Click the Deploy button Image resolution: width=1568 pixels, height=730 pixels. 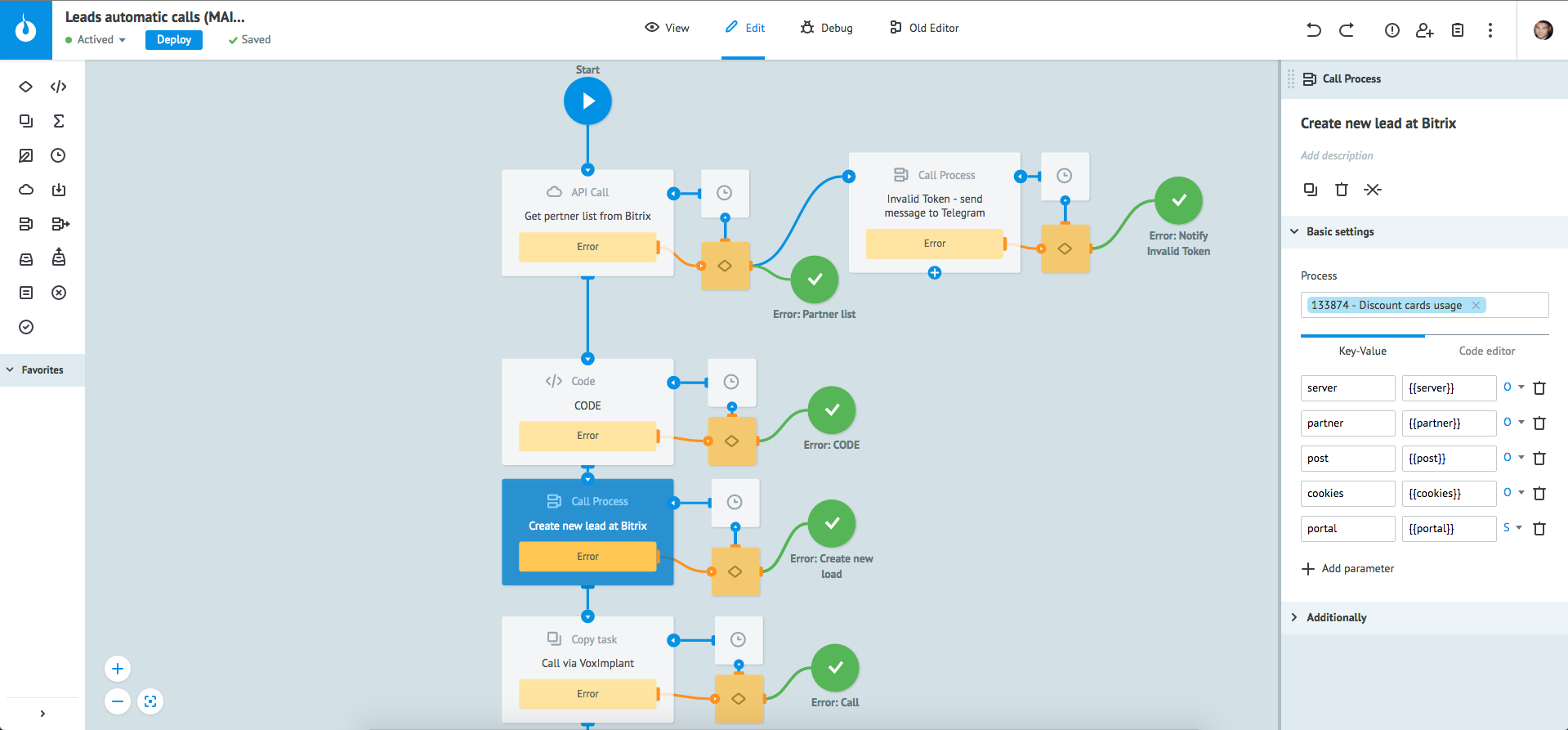coord(173,39)
